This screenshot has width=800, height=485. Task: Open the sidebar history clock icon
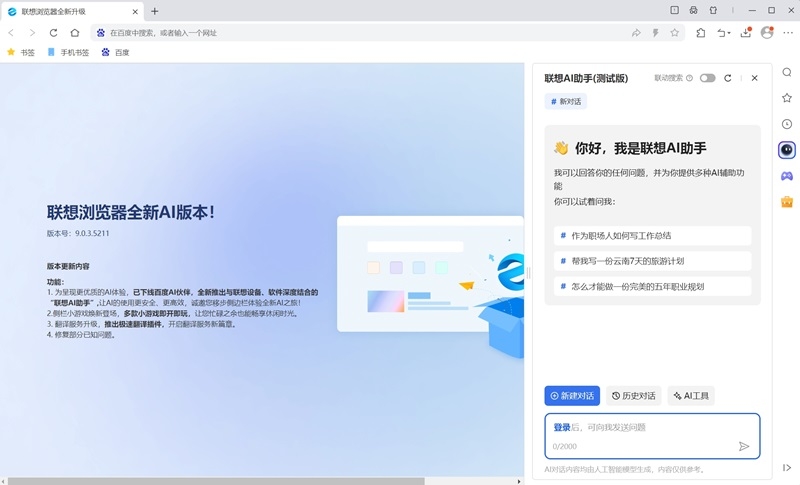787,124
